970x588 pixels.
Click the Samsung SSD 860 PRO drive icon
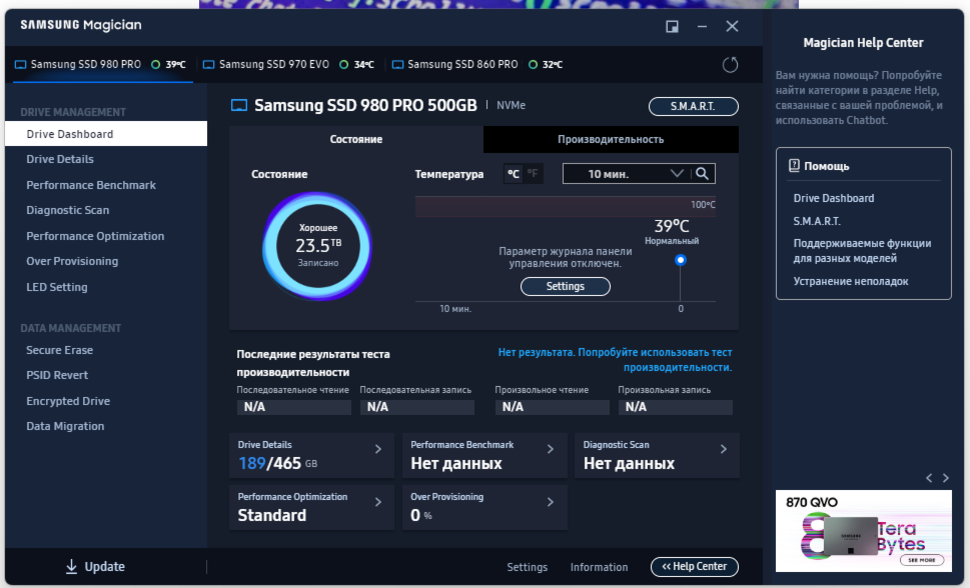pyautogui.click(x=398, y=64)
